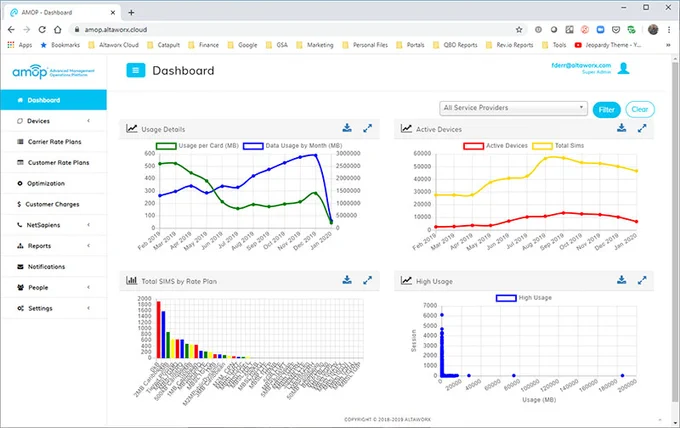This screenshot has width=680, height=428.
Task: Download the Active Devices chart
Action: tap(621, 128)
